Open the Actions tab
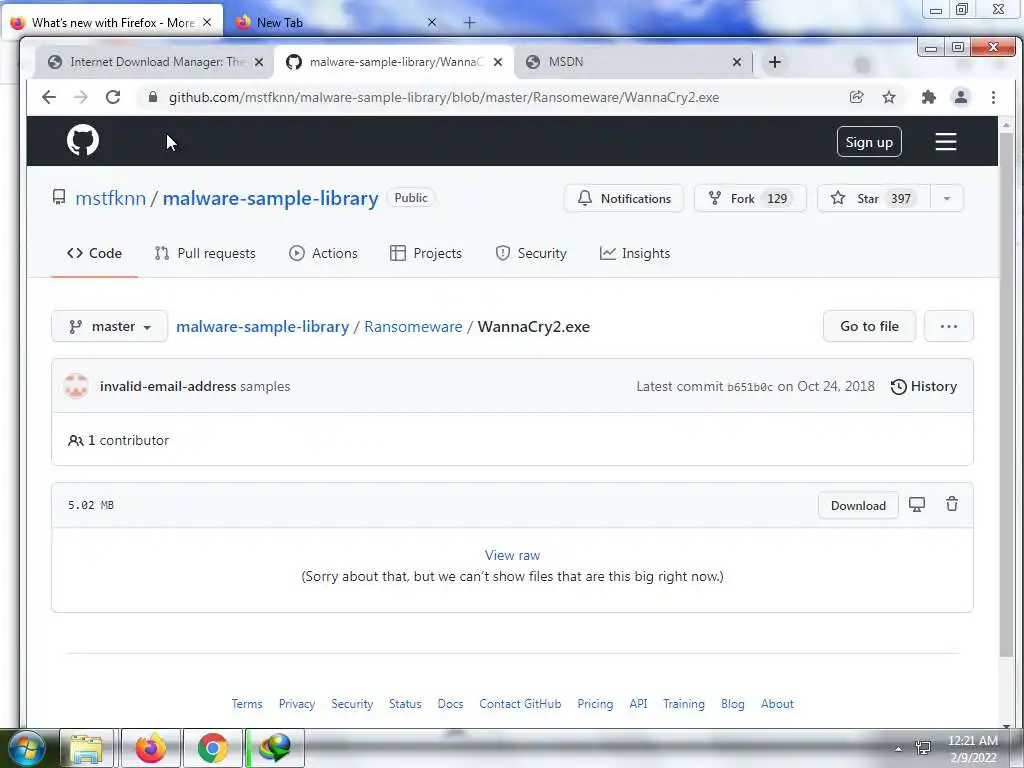The width and height of the screenshot is (1024, 768). pos(323,253)
